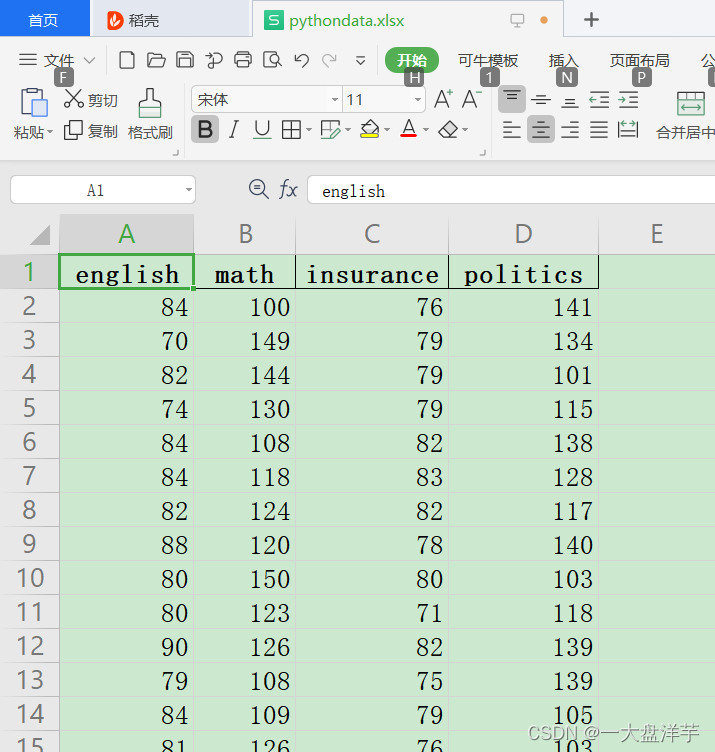Open the 文件 menu dropdown arrow
This screenshot has height=752, width=715.
point(89,61)
